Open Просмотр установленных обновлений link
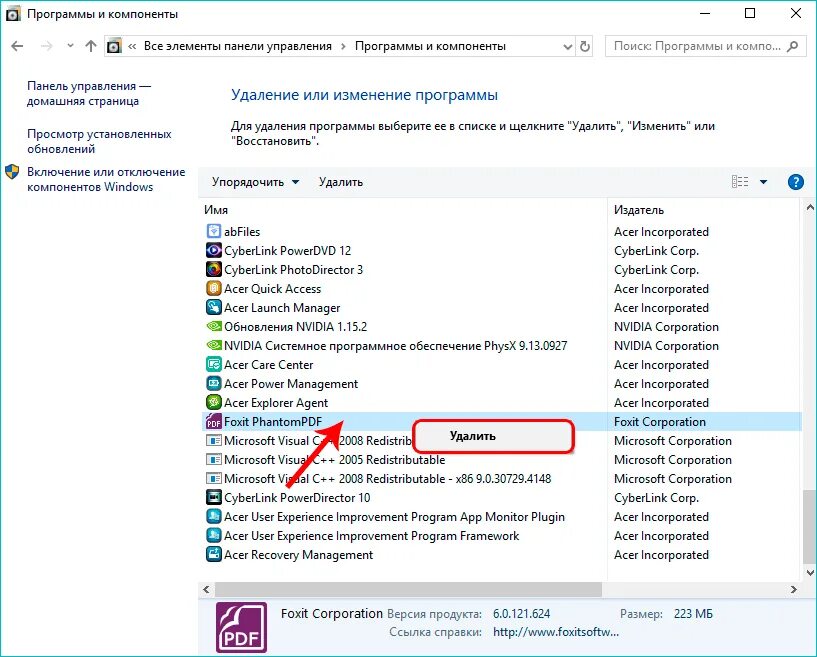This screenshot has height=657, width=817. [99, 141]
